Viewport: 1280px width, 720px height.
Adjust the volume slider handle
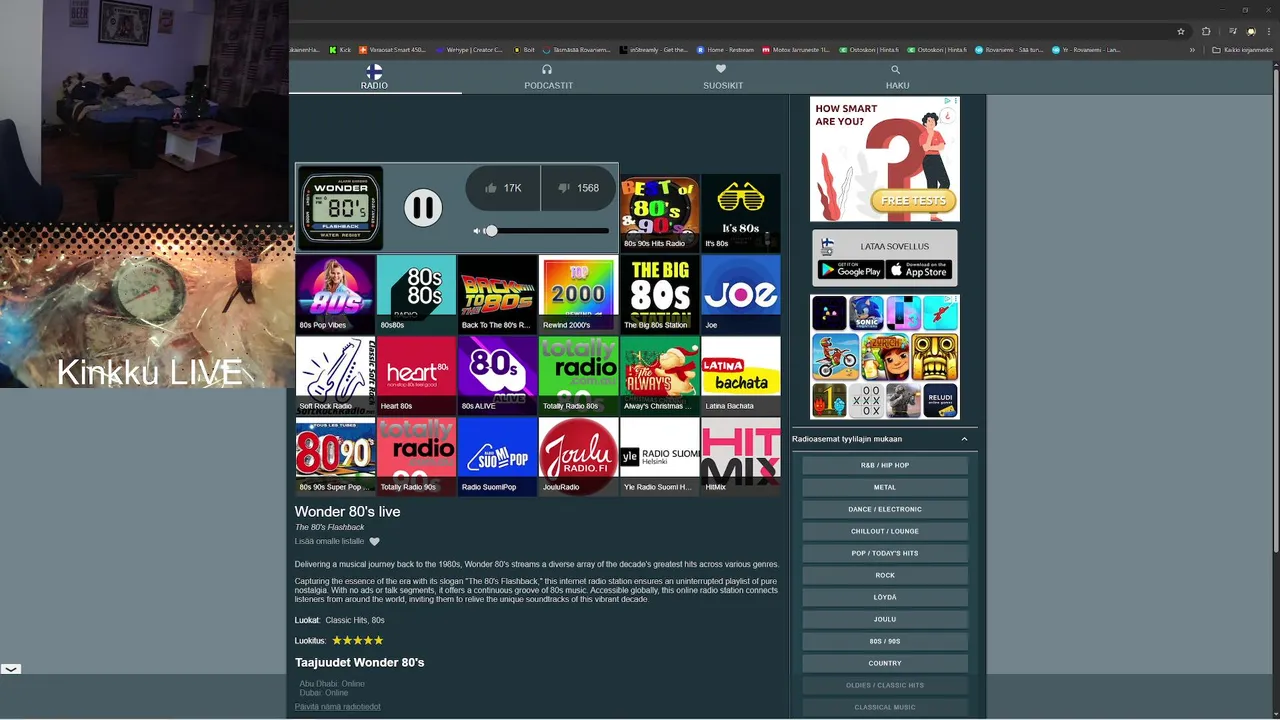pyautogui.click(x=491, y=231)
